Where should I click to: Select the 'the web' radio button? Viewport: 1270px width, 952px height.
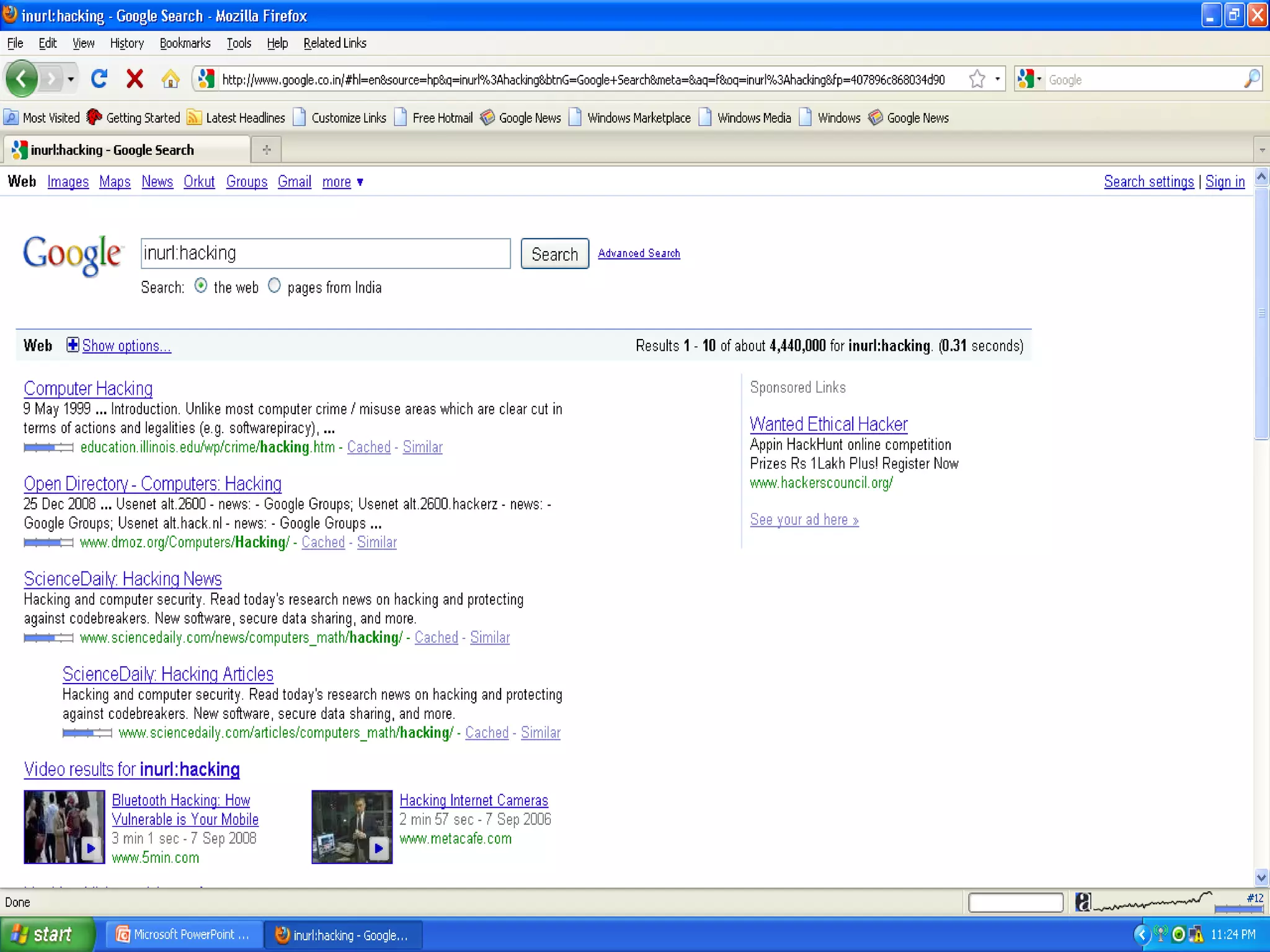click(x=201, y=286)
